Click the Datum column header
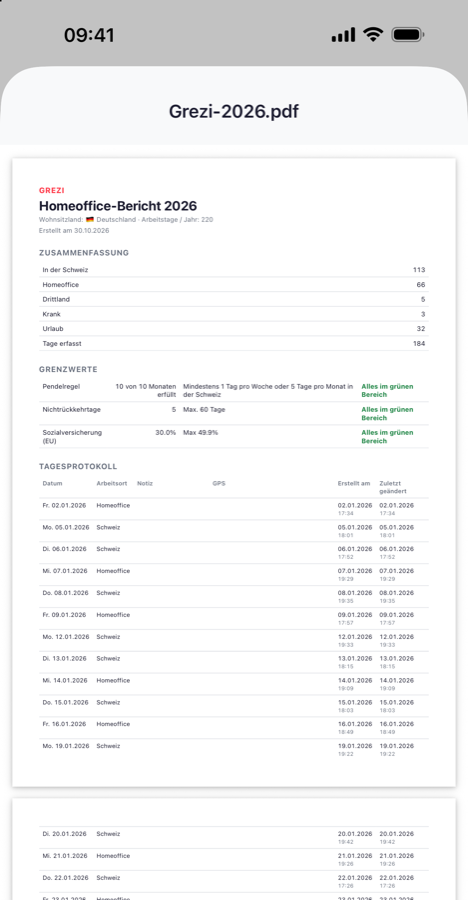This screenshot has height=900, width=468. [52, 484]
